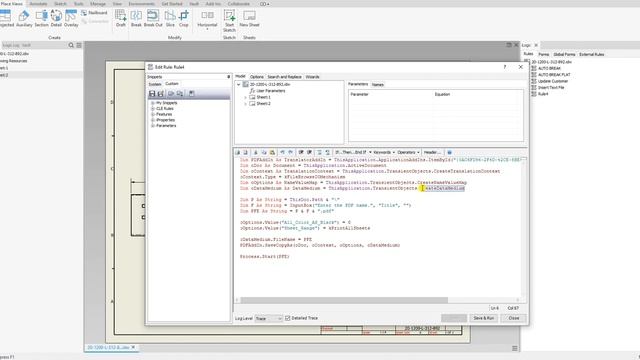This screenshot has width=640, height=360.
Task: Open the Manage ribbon tab
Action: pos(98,4)
